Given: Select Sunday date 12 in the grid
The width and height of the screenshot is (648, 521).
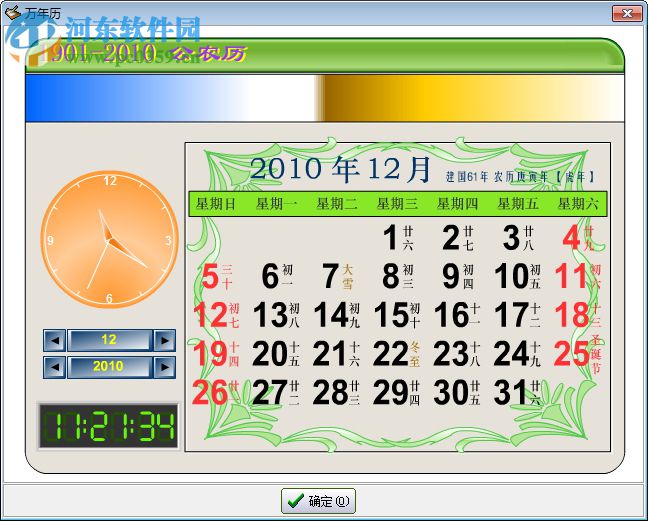Looking at the screenshot, I should [x=216, y=315].
